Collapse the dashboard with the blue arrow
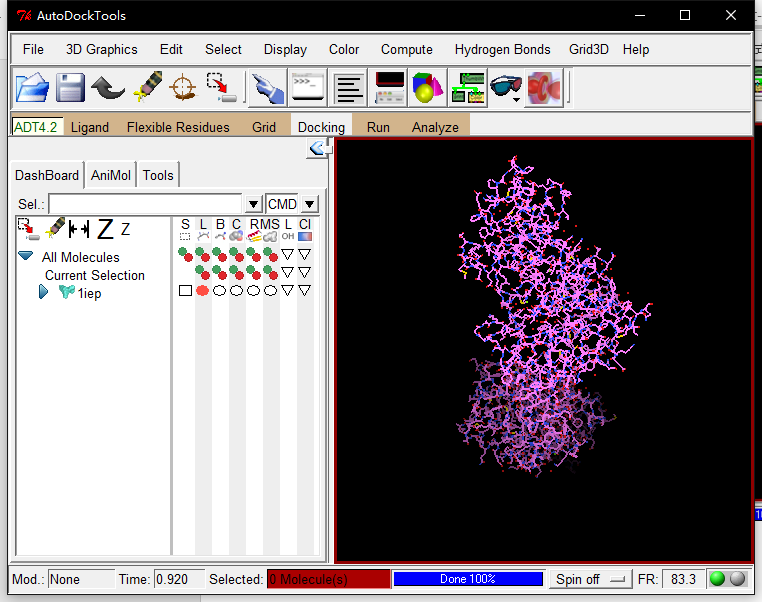 click(x=317, y=148)
